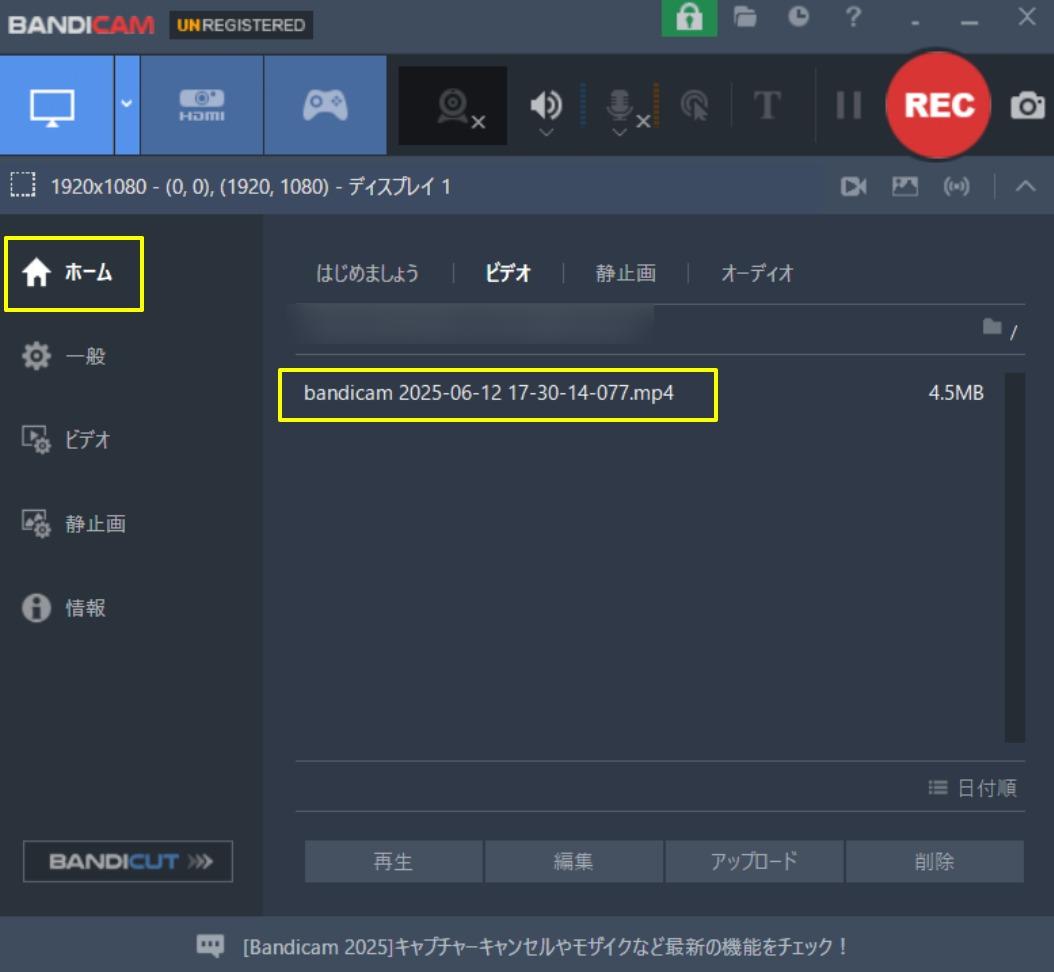The image size is (1054, 972).
Task: Toggle the speaker sound recording icon
Action: (x=545, y=105)
